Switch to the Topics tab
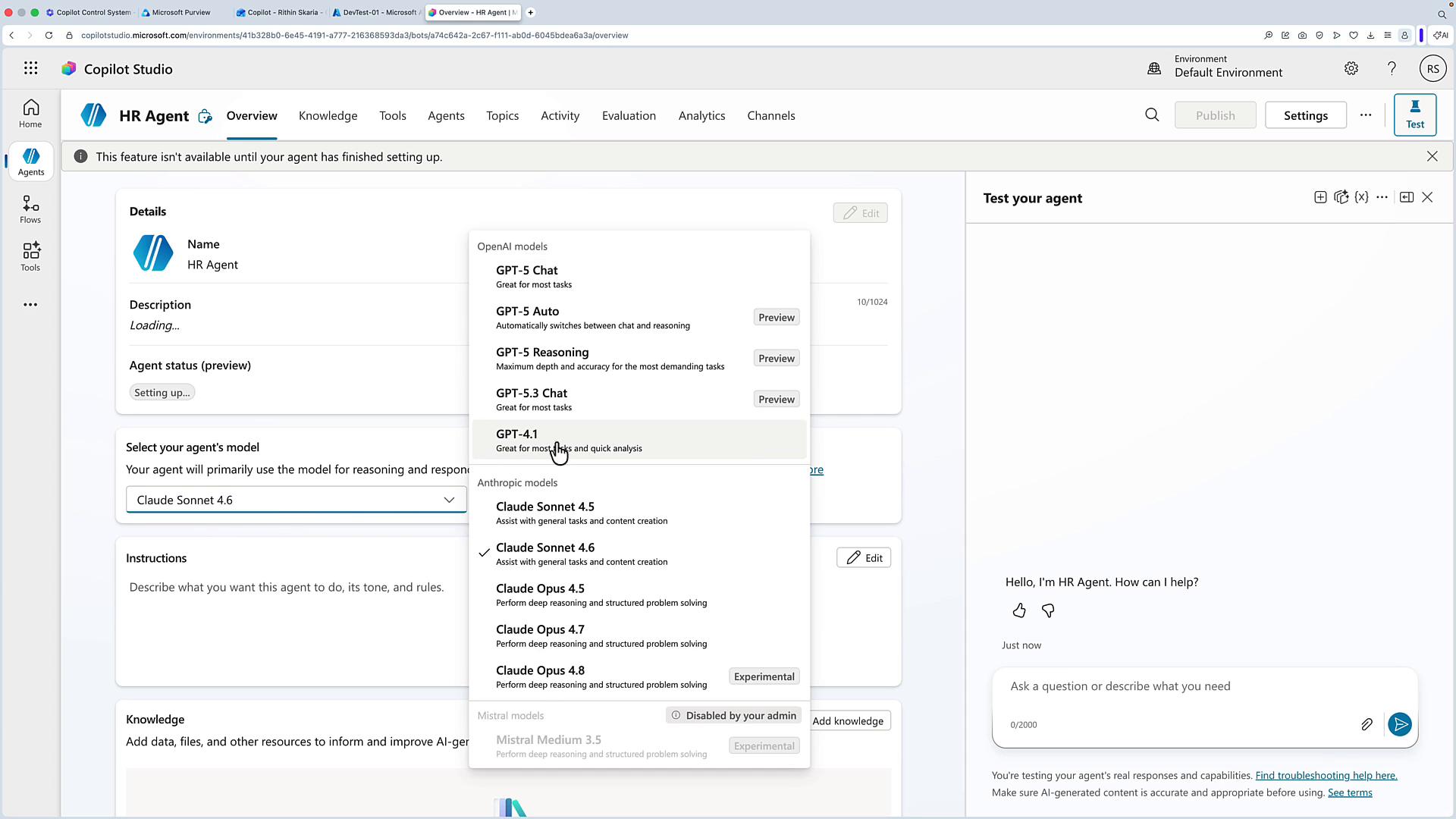1456x819 pixels. tap(502, 115)
